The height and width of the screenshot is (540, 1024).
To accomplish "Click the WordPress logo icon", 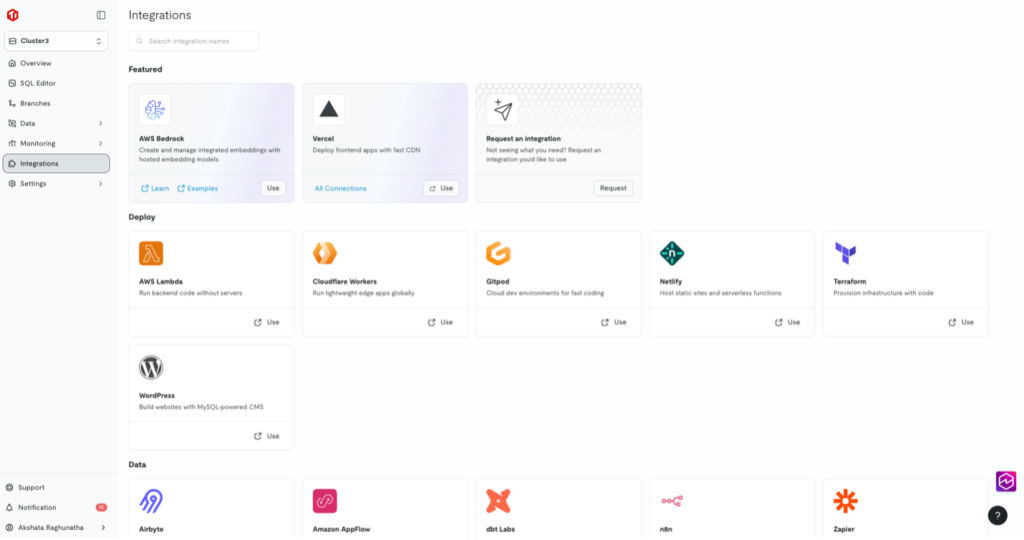I will pos(151,368).
